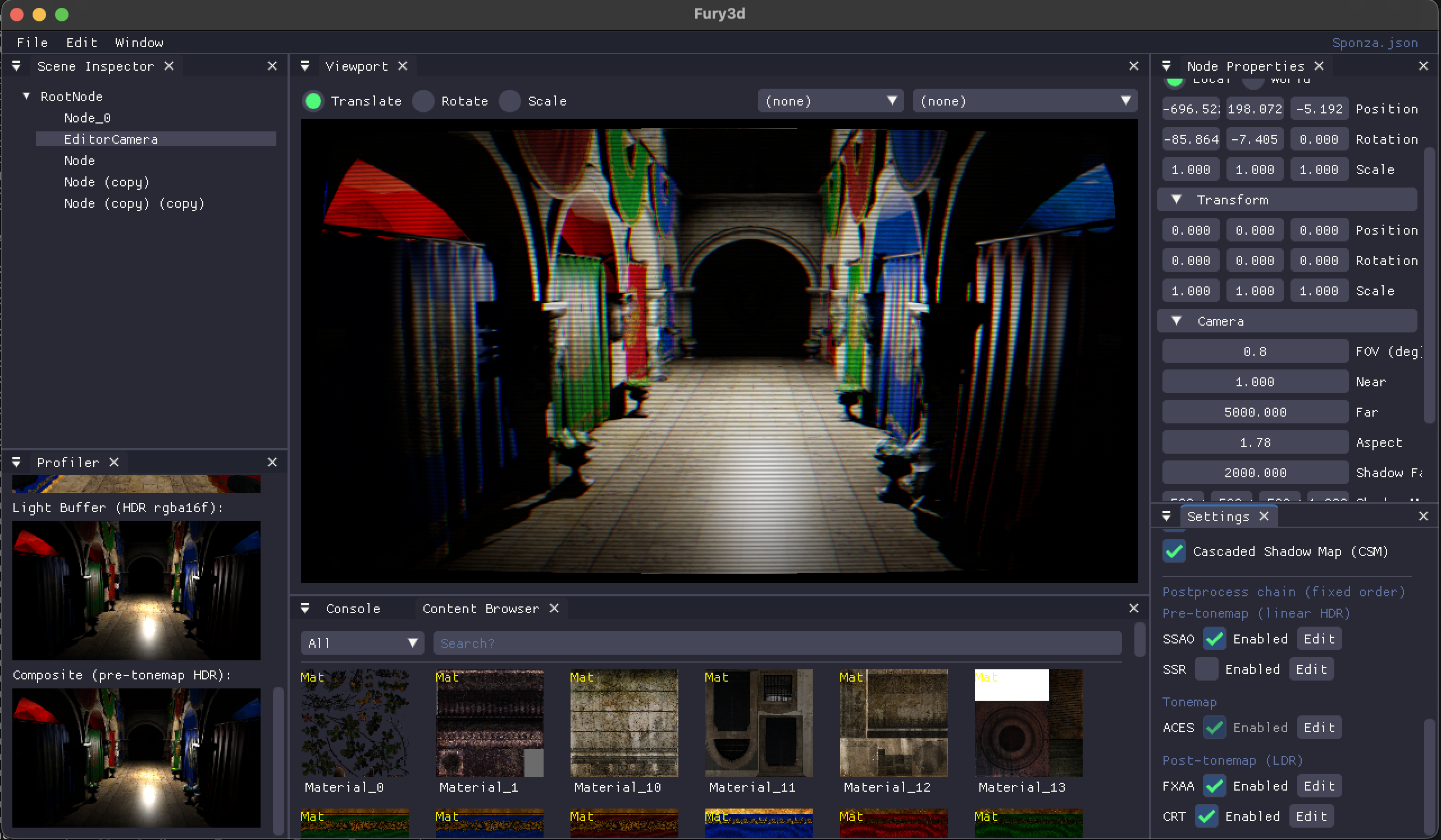Image resolution: width=1441 pixels, height=840 pixels.
Task: Click the Far value field
Action: [1256, 412]
